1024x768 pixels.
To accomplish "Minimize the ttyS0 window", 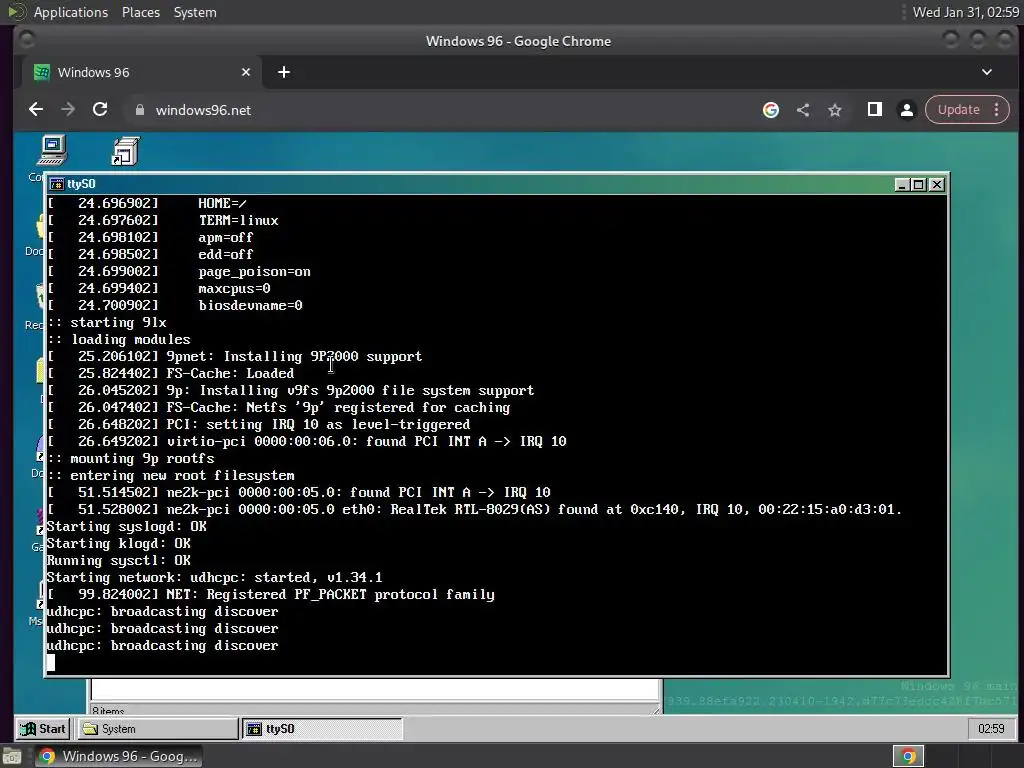I will (x=902, y=185).
